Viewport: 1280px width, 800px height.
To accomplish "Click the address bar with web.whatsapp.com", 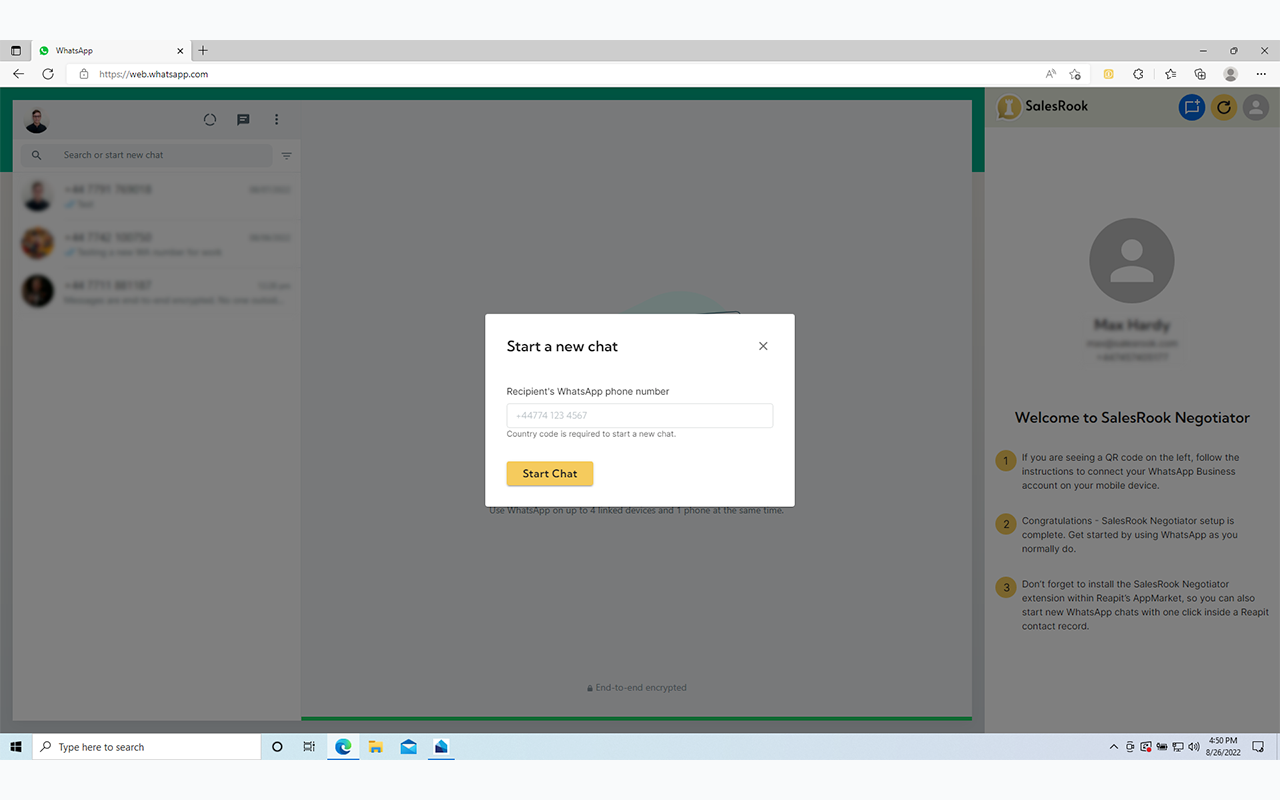I will tap(560, 74).
